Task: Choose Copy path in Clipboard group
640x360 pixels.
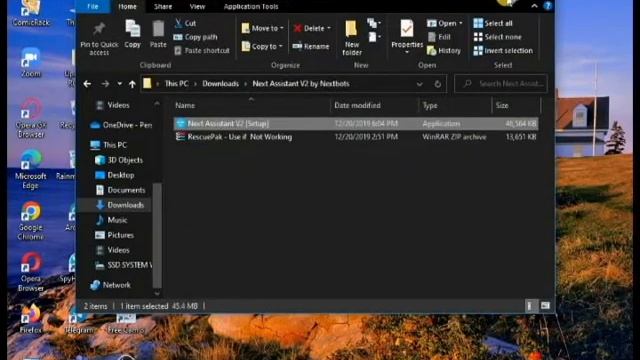Action: click(x=196, y=37)
